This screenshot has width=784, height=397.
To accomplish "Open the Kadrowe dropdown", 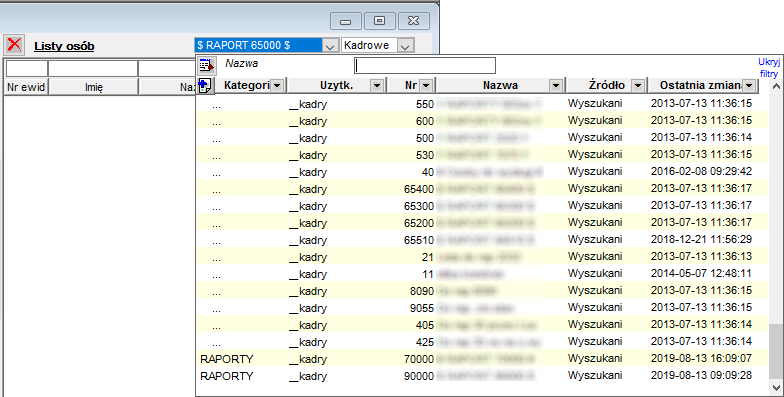I will pyautogui.click(x=406, y=46).
